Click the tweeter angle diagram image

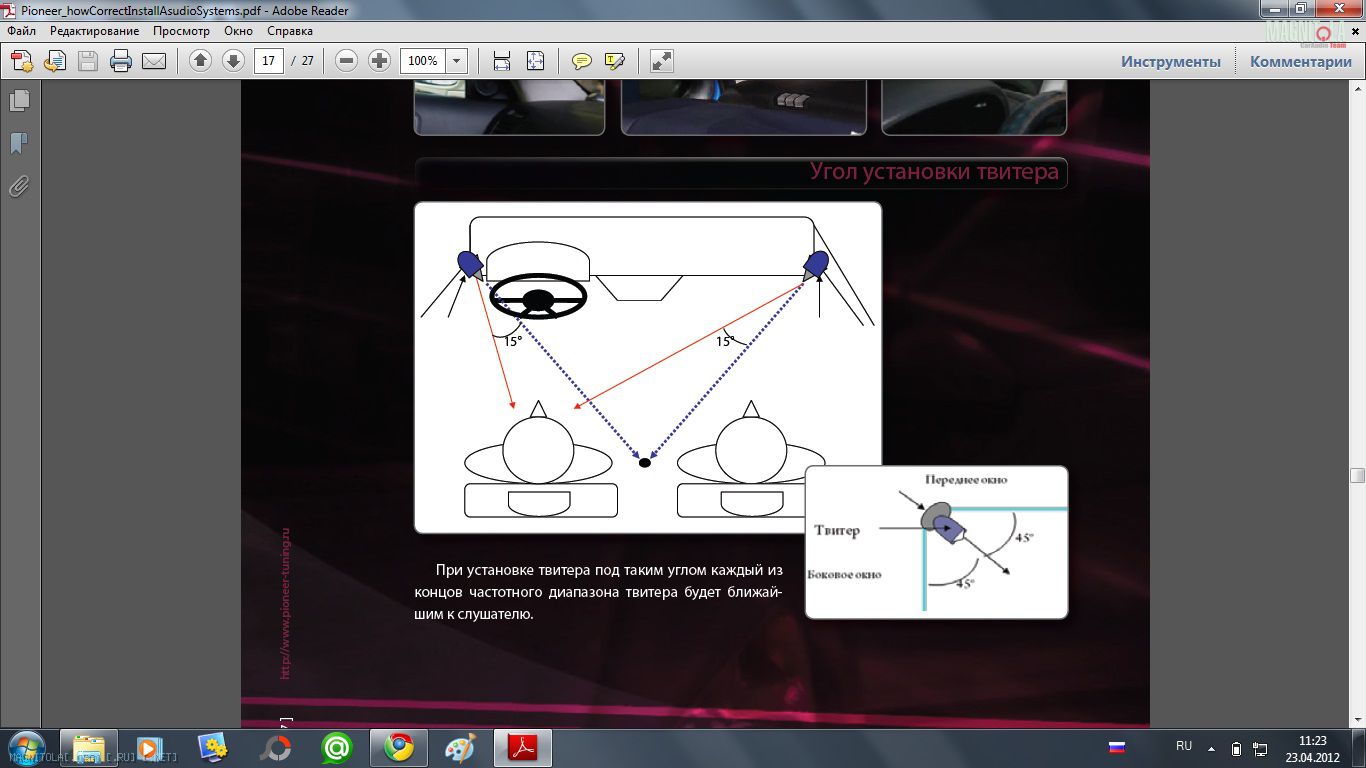[648, 367]
